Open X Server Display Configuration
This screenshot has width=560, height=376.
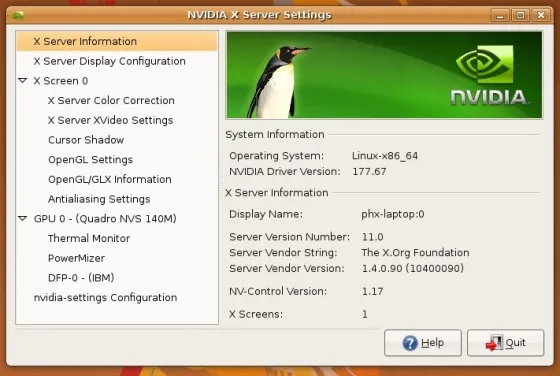pyautogui.click(x=109, y=61)
